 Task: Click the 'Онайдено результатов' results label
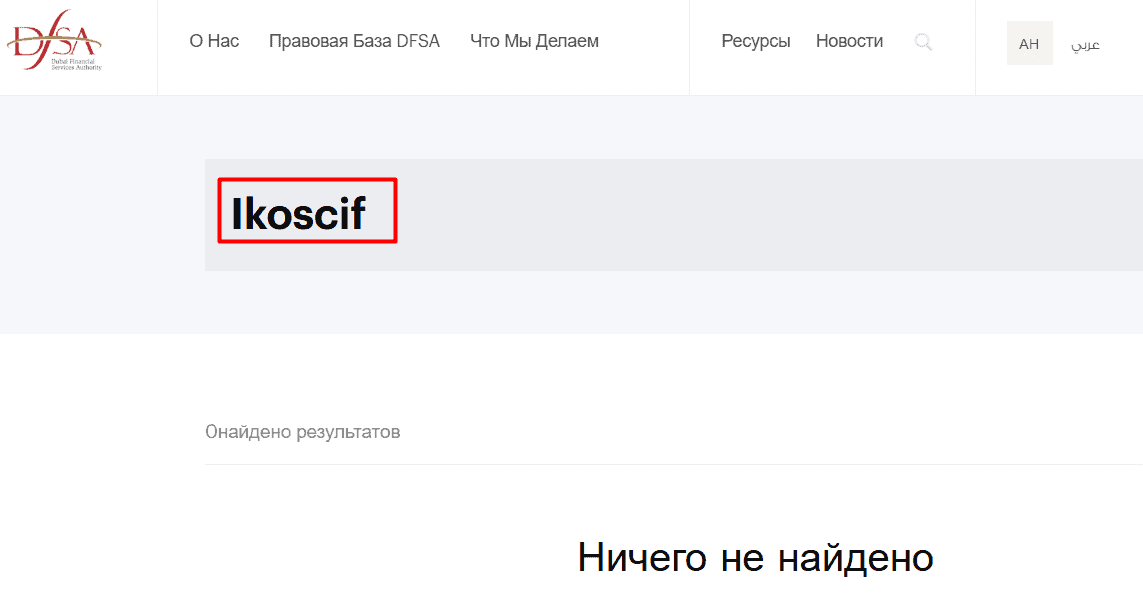[x=303, y=431]
